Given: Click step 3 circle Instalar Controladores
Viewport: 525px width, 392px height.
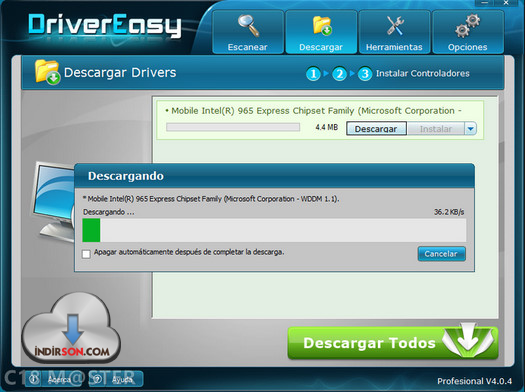Looking at the screenshot, I should pyautogui.click(x=365, y=74).
